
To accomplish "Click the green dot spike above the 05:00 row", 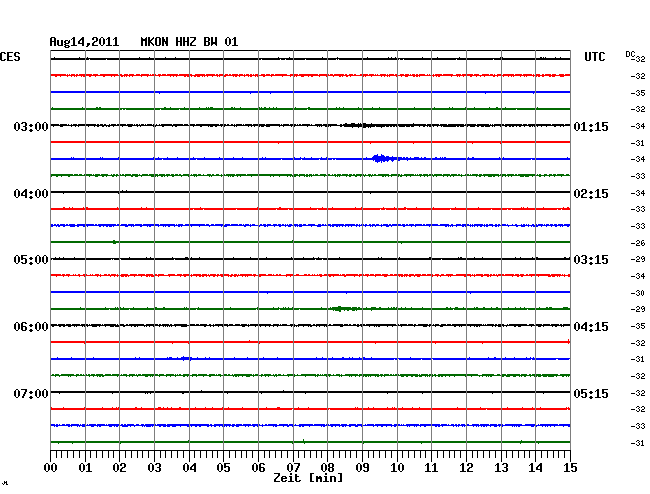I will [114, 242].
